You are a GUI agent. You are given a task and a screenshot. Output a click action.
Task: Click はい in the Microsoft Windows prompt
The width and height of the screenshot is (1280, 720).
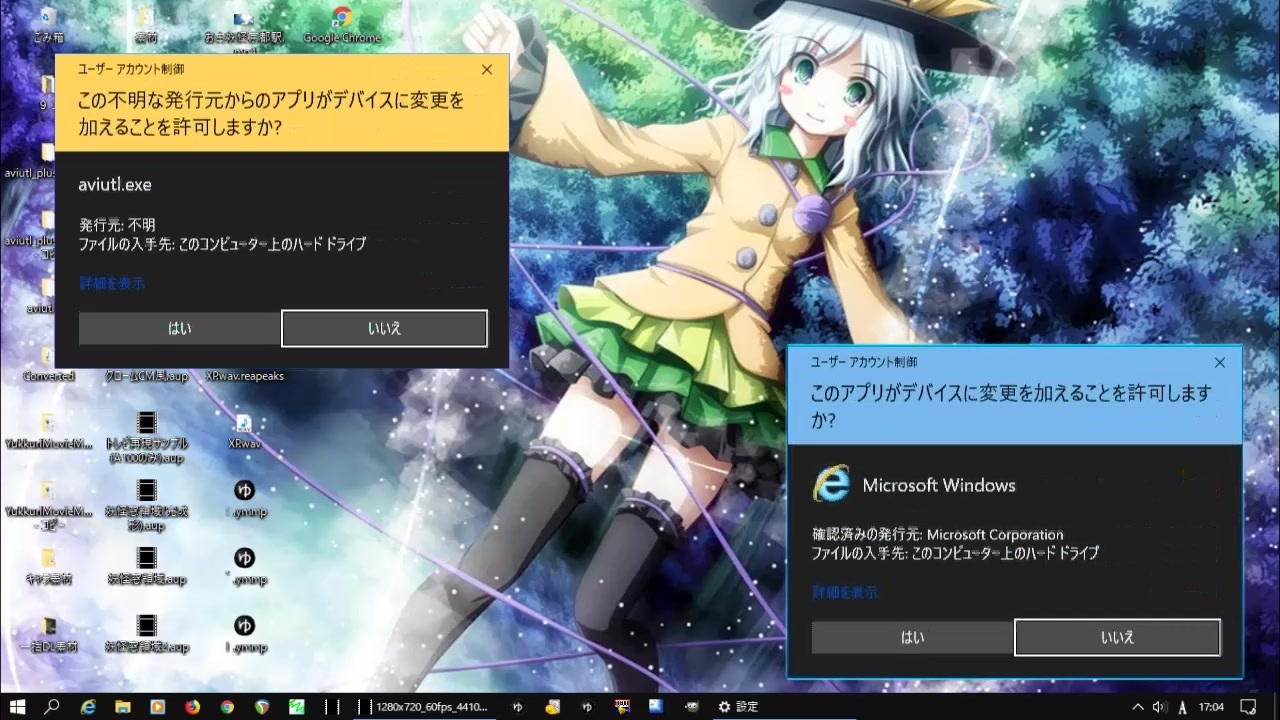click(x=913, y=637)
